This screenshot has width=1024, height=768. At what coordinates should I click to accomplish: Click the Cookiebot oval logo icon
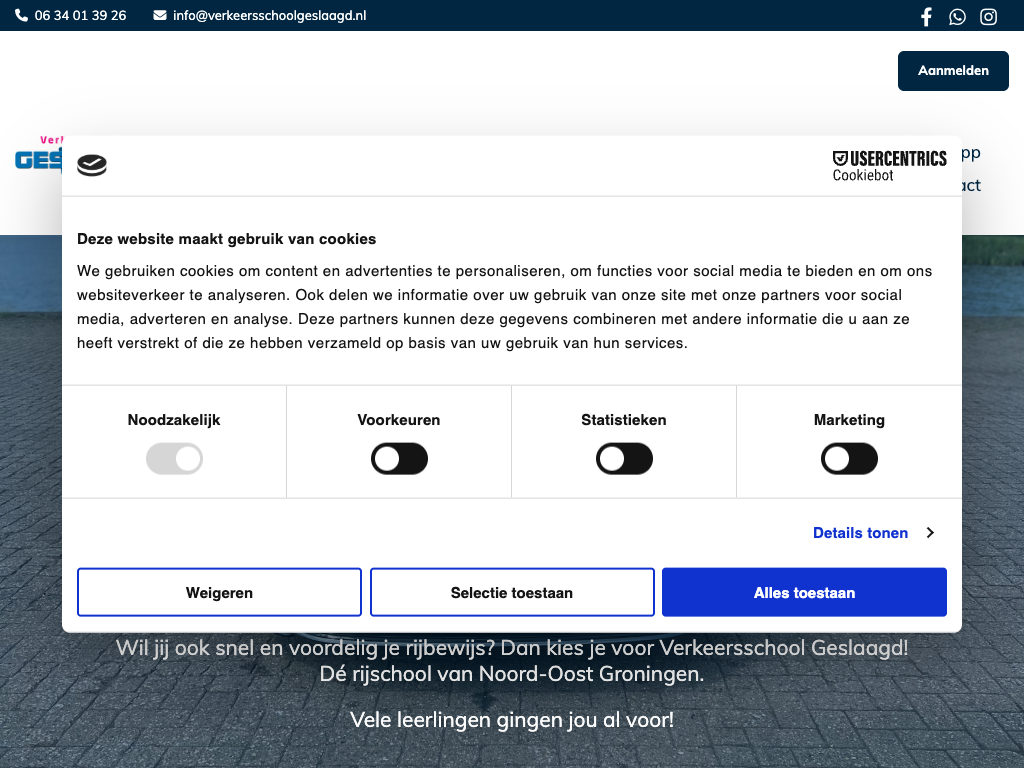pyautogui.click(x=92, y=165)
